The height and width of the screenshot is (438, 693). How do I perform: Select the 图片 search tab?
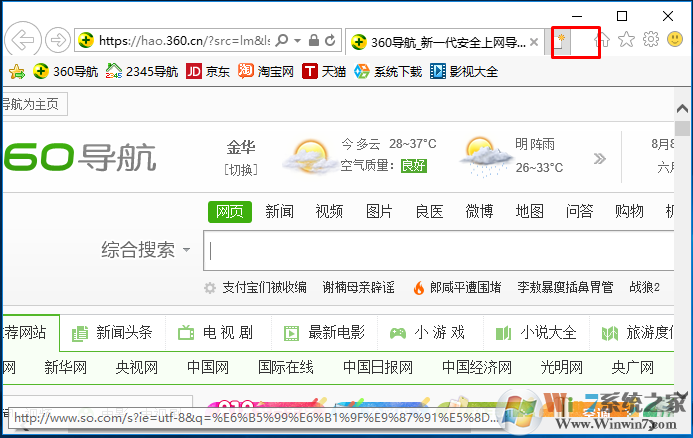379,212
